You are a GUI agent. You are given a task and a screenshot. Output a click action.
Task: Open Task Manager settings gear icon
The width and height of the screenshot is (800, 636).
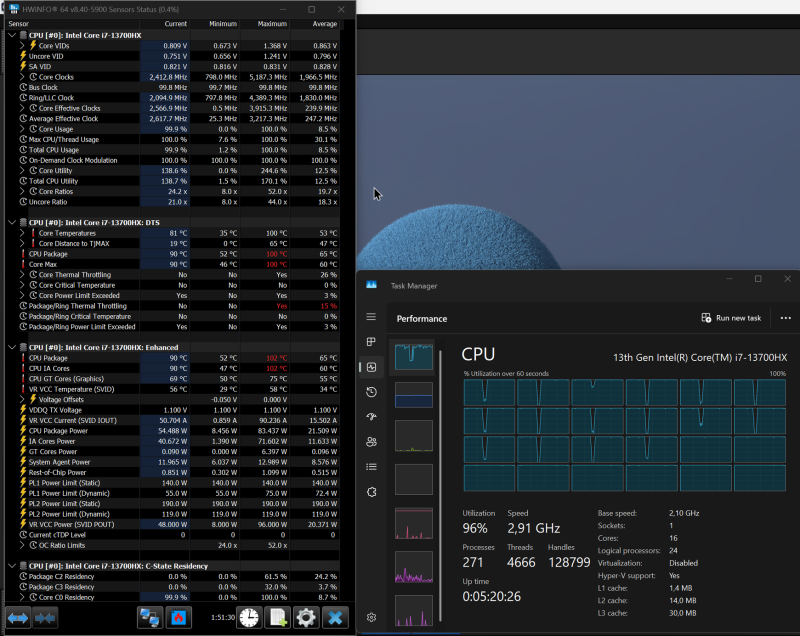371,617
